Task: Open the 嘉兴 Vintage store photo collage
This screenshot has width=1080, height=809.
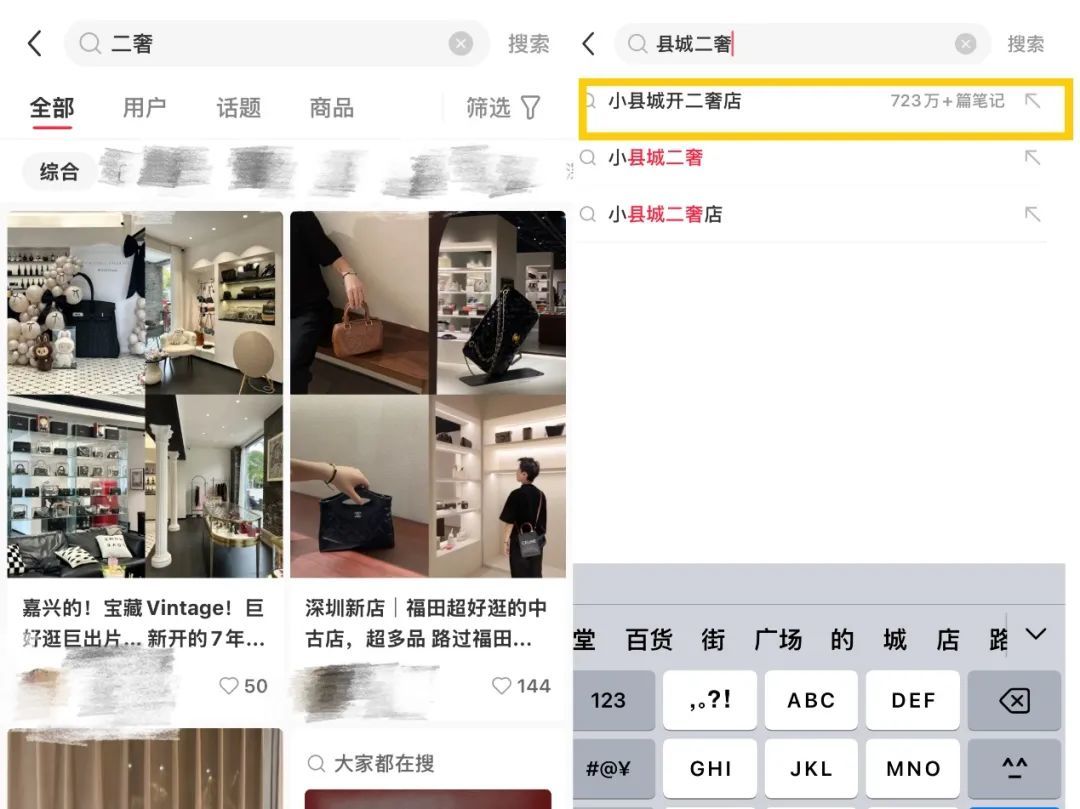Action: click(145, 395)
